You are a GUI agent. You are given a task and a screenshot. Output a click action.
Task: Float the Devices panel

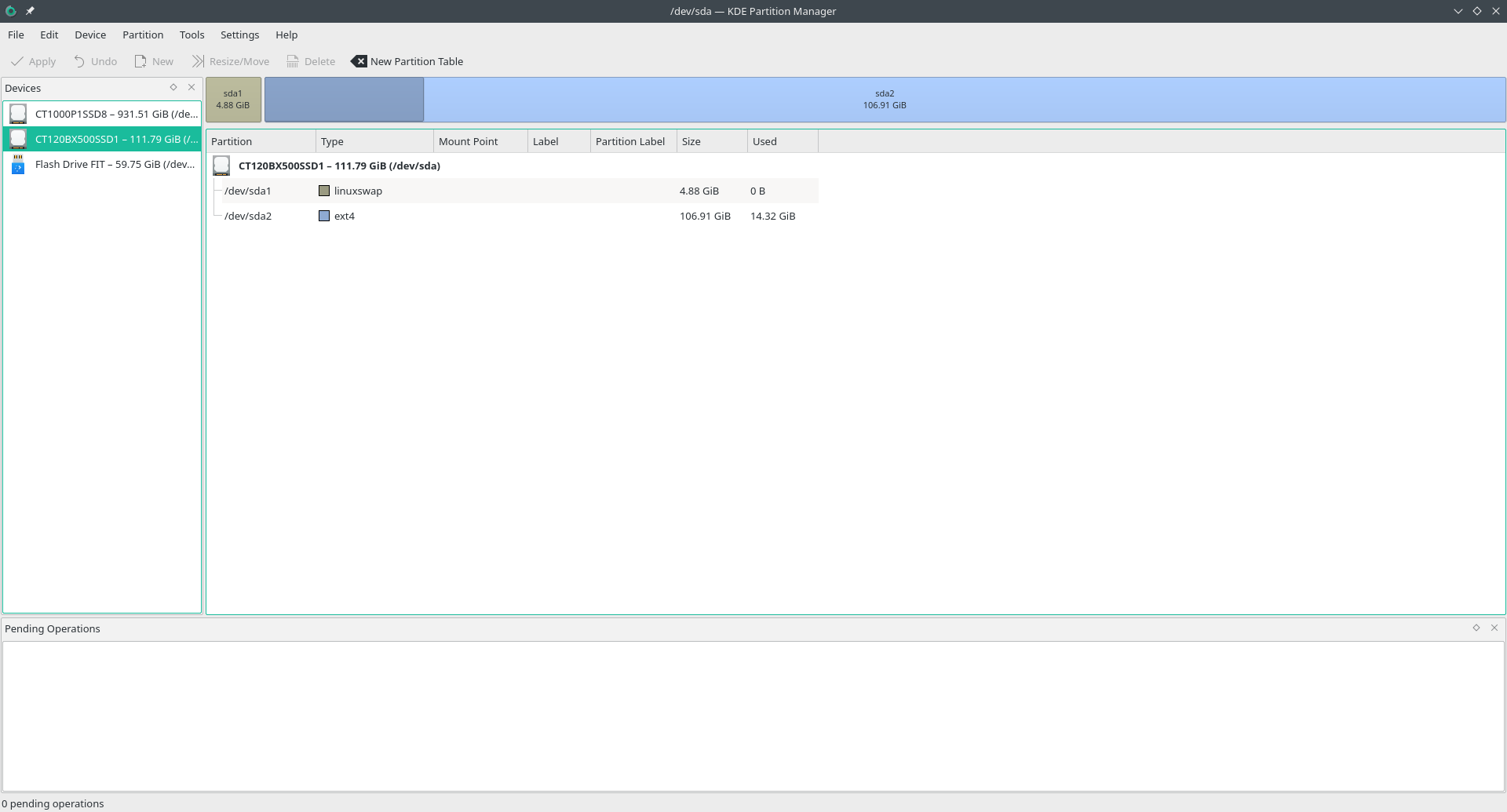(x=173, y=87)
